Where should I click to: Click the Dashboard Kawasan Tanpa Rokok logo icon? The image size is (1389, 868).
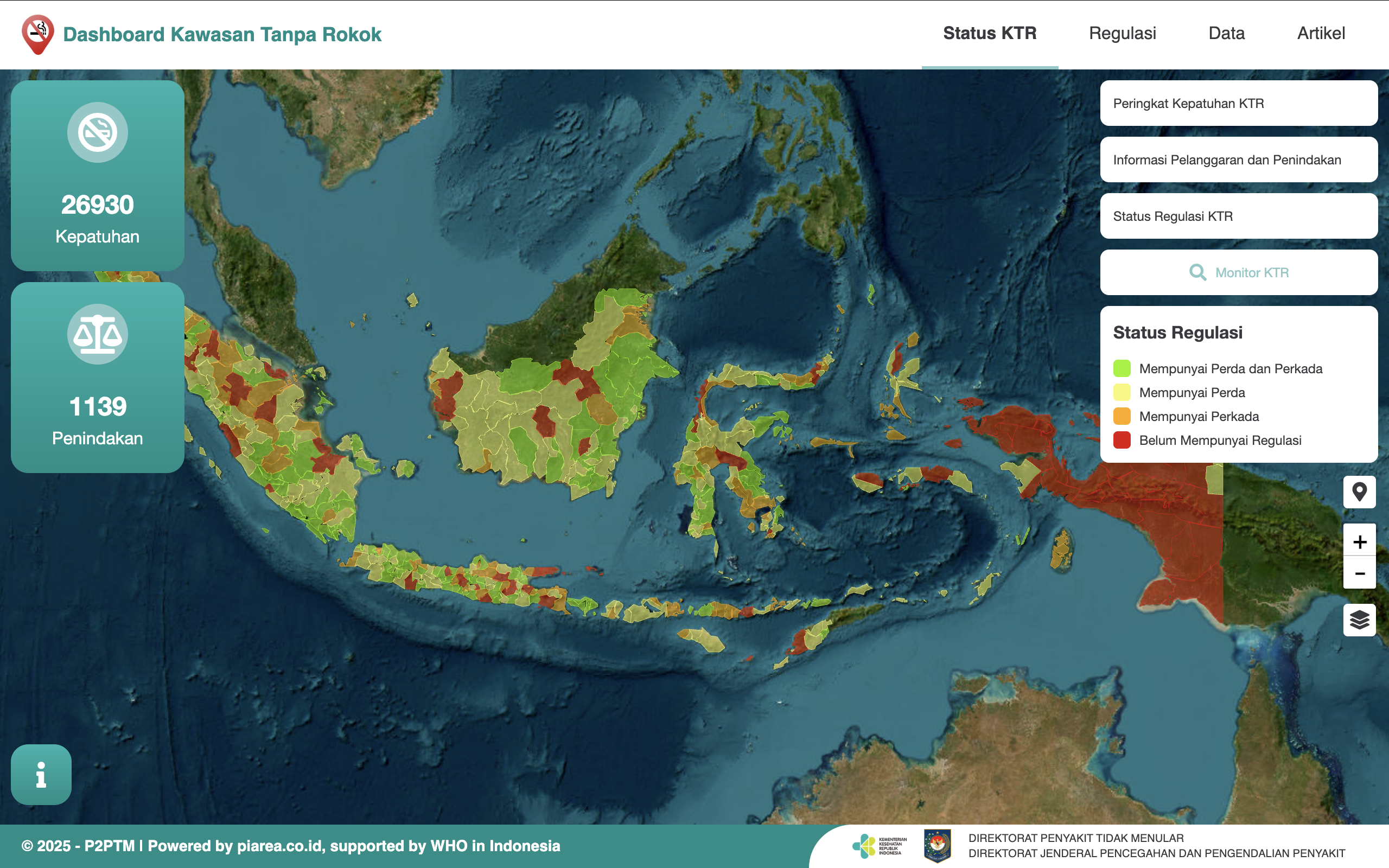[36, 34]
